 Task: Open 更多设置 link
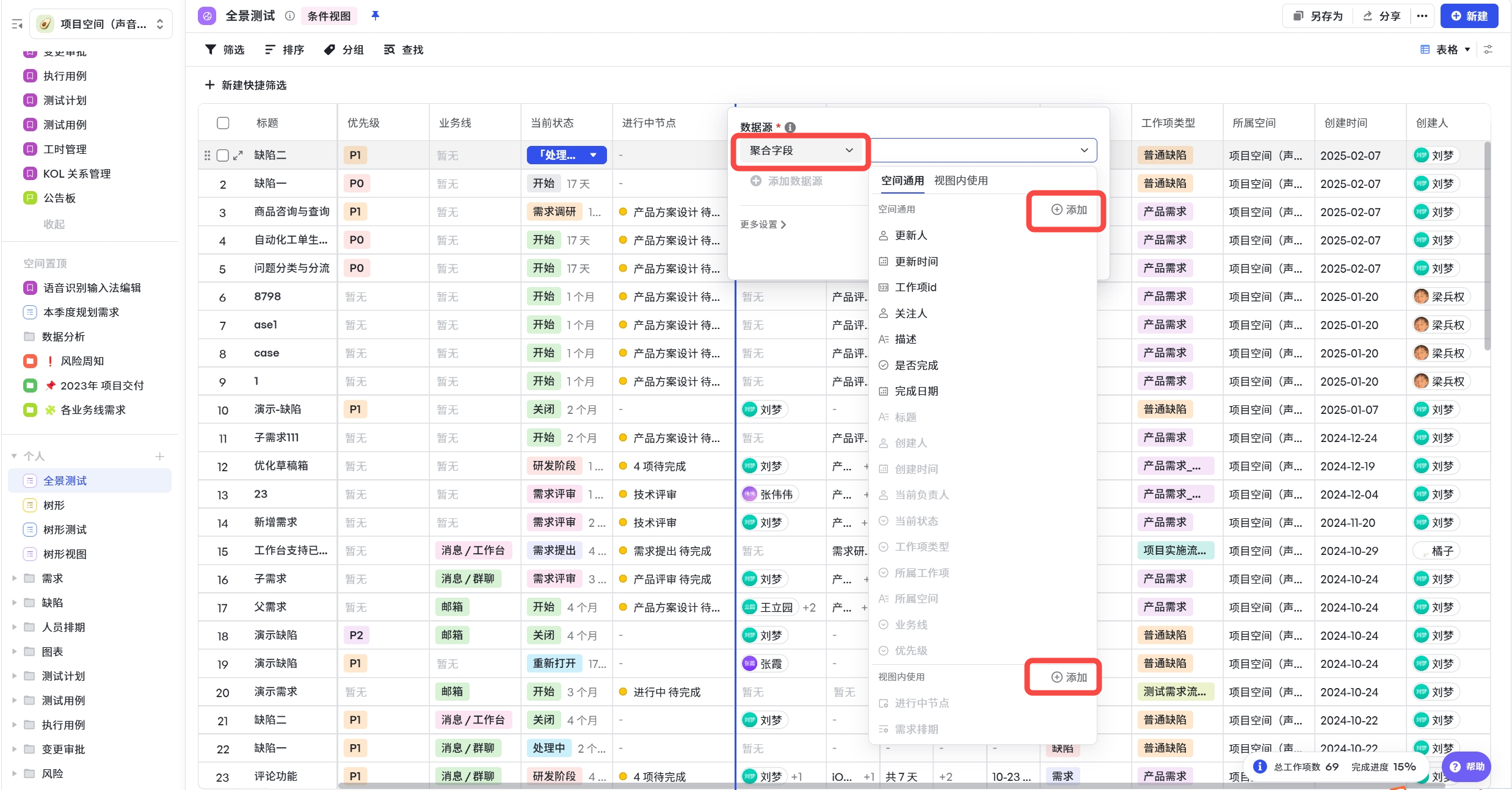click(x=763, y=225)
